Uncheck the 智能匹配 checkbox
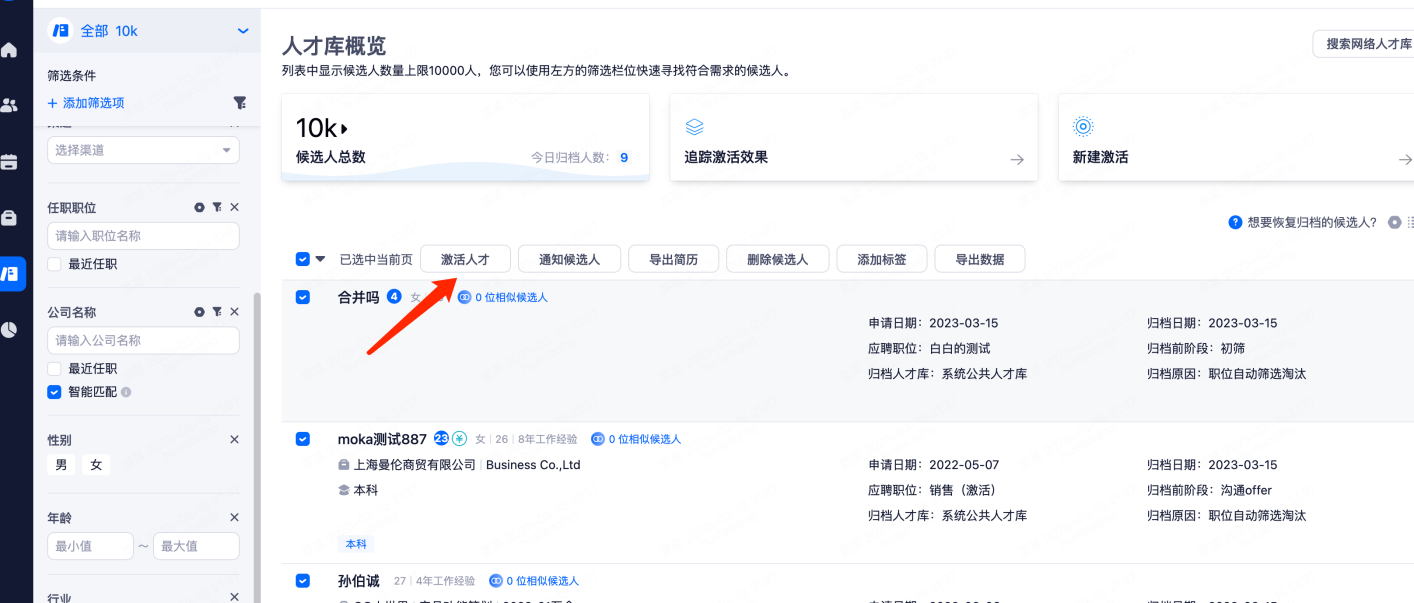 tap(55, 392)
